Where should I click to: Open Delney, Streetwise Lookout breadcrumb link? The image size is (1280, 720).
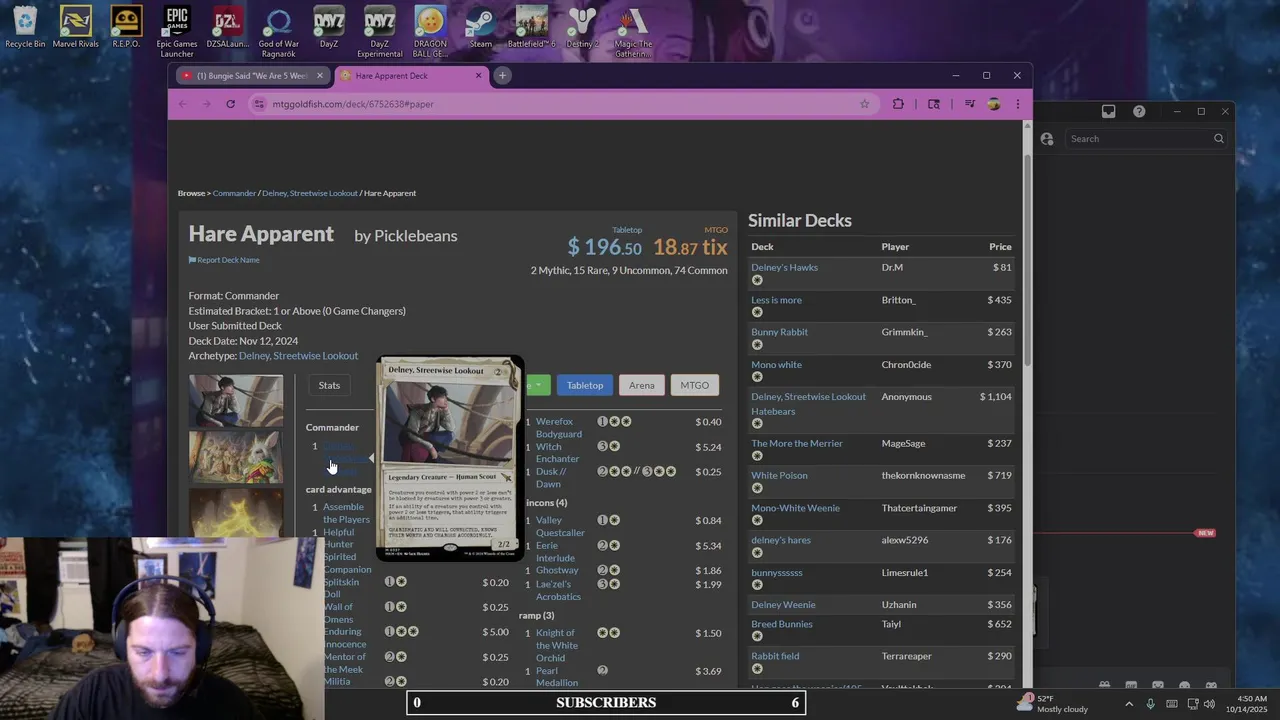click(x=310, y=193)
